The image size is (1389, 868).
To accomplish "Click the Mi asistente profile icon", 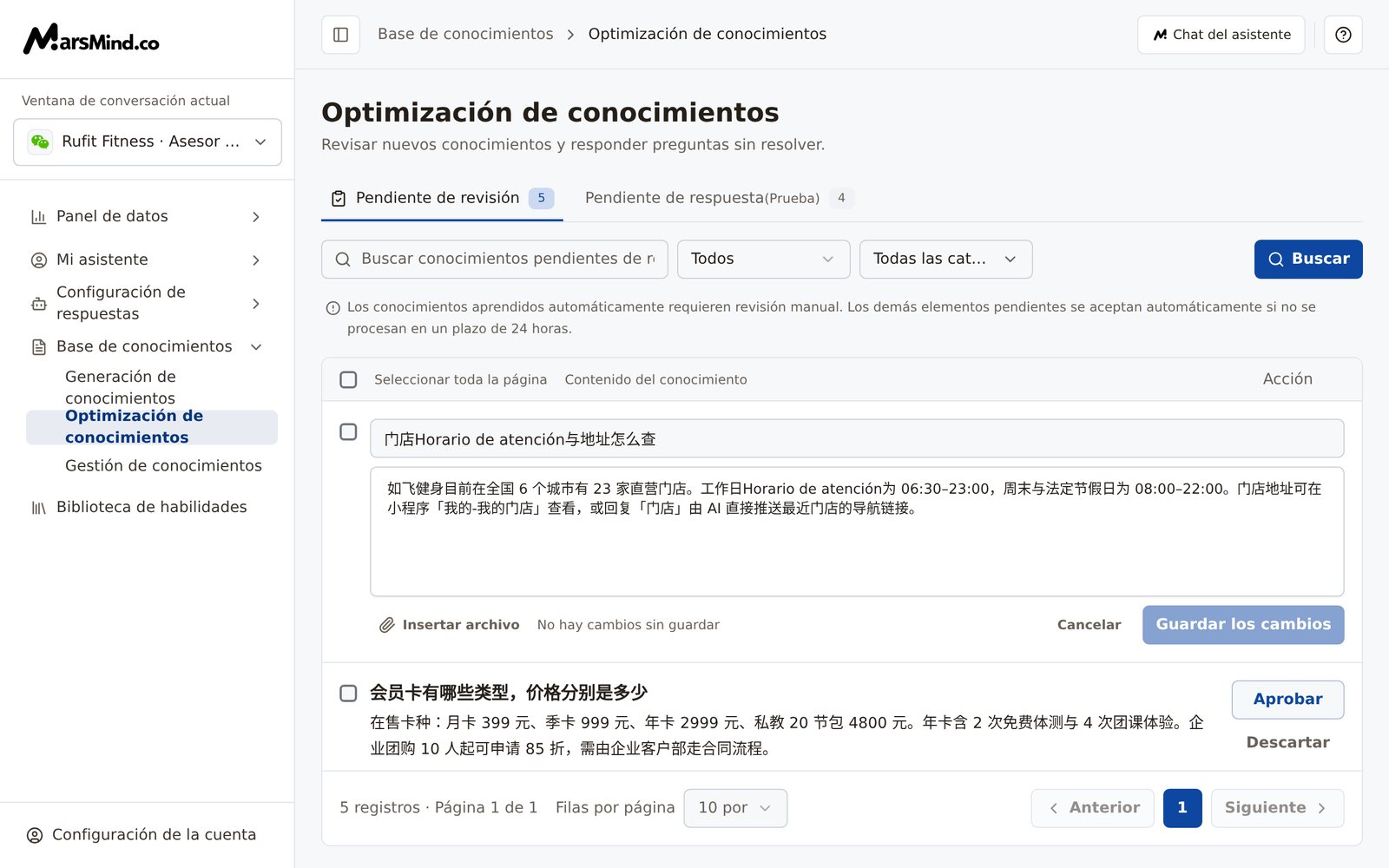I will (x=38, y=260).
